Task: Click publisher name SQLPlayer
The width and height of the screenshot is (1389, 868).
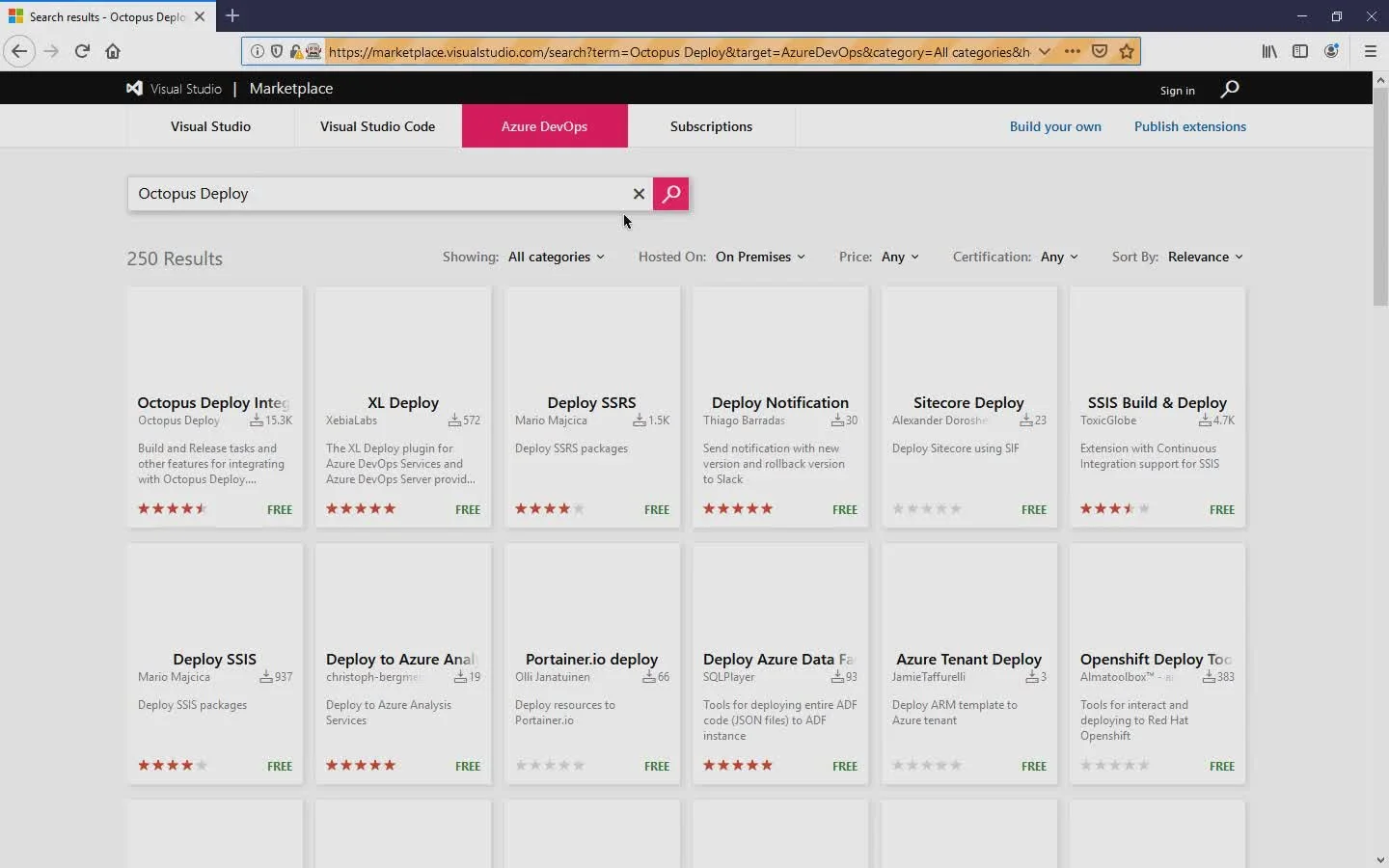Action: tap(728, 677)
